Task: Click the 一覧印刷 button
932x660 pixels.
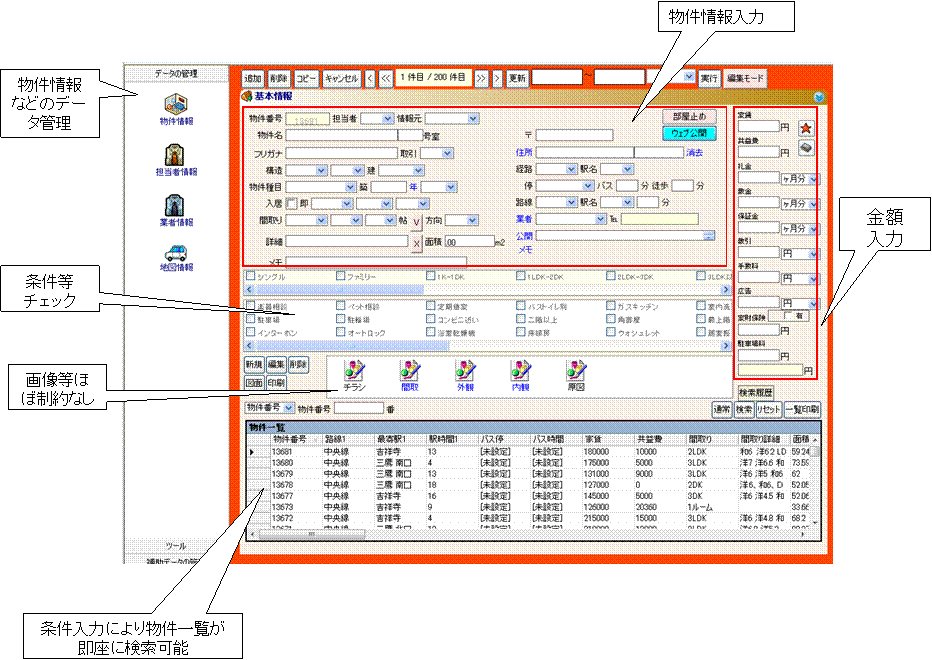Action: pos(801,409)
